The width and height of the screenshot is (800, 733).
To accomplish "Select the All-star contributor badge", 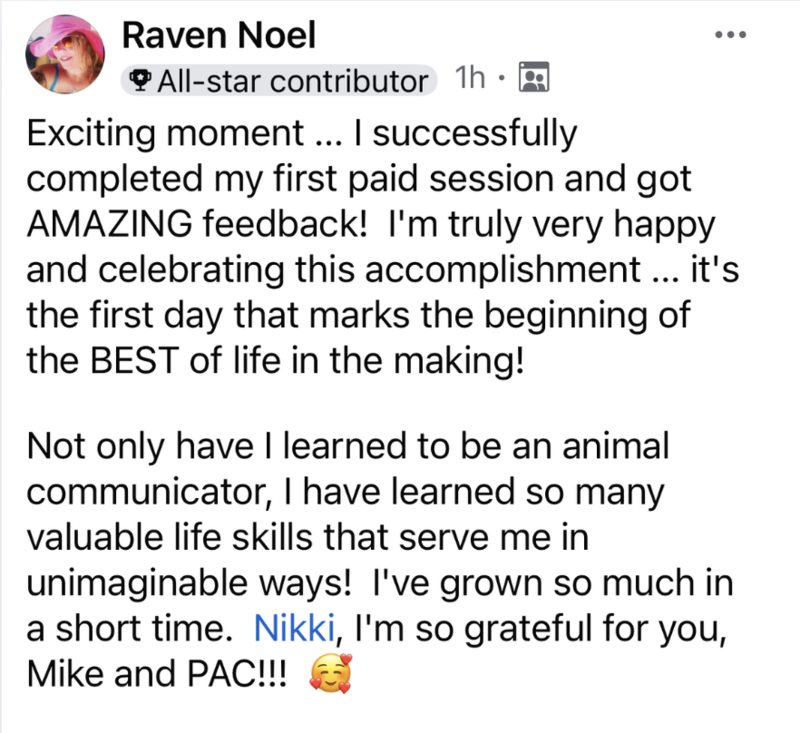I will pyautogui.click(x=279, y=80).
